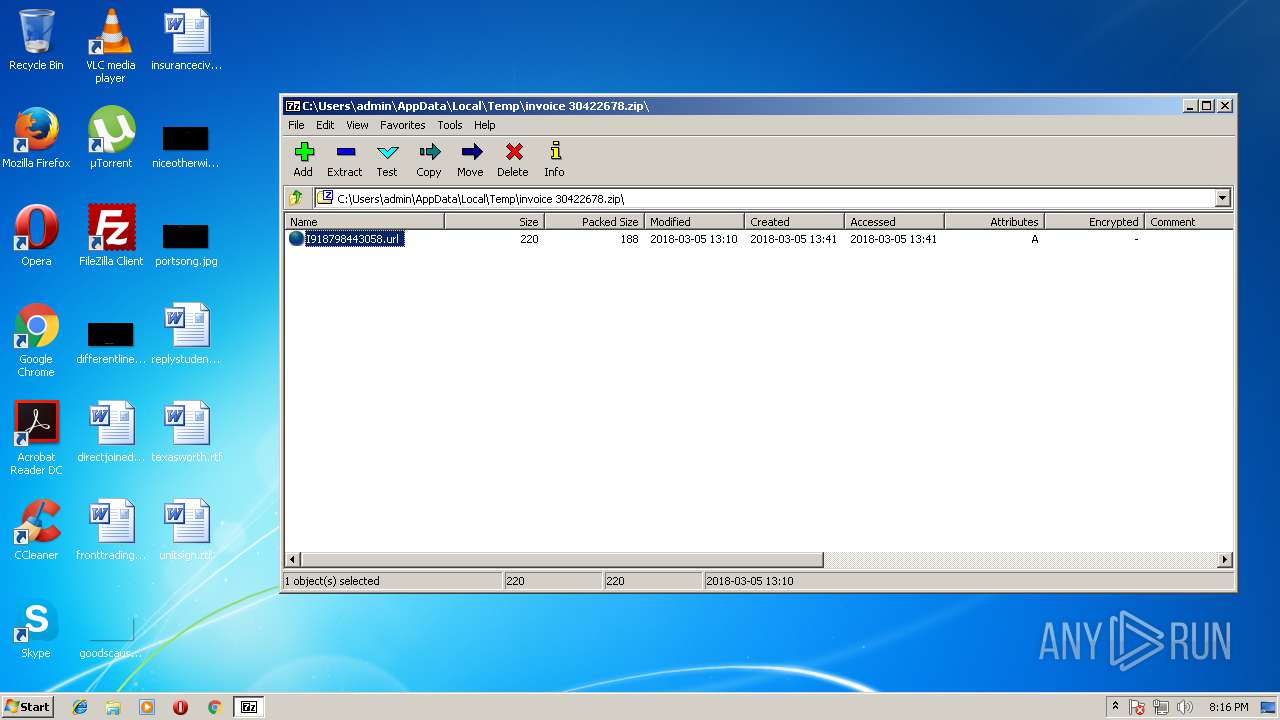Sort by Comment column header
1280x720 pixels.
[1189, 222]
